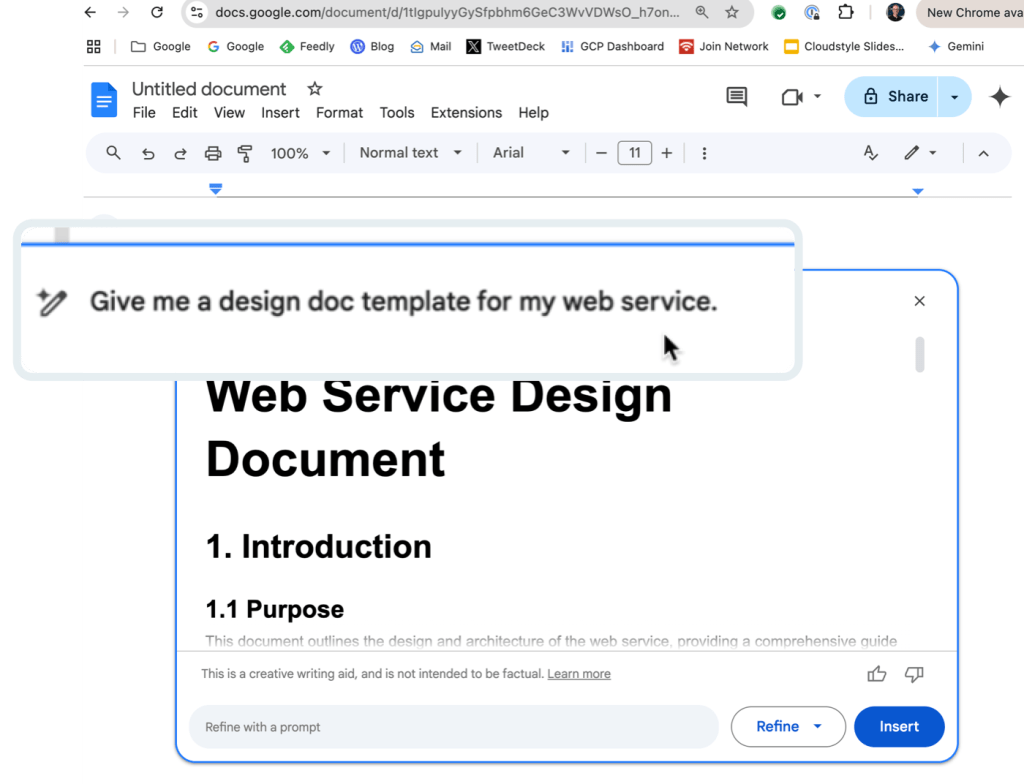Open the zoom level 100% dropdown
The width and height of the screenshot is (1024, 784).
pyautogui.click(x=301, y=153)
